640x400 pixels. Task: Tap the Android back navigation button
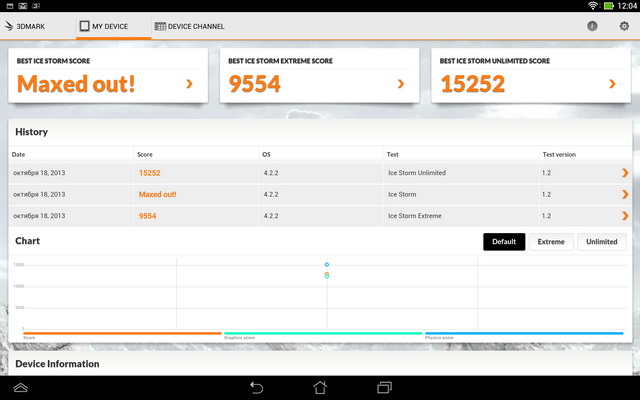[256, 387]
